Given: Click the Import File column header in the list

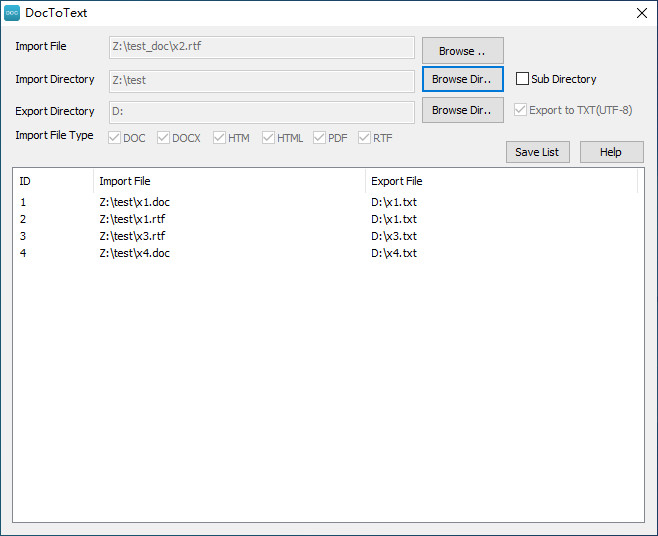Looking at the screenshot, I should click(x=229, y=181).
